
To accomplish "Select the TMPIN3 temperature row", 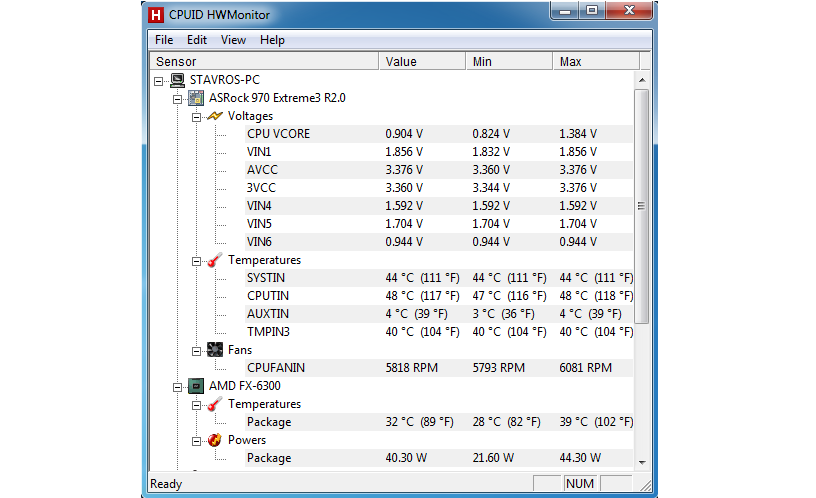I will pyautogui.click(x=439, y=332).
